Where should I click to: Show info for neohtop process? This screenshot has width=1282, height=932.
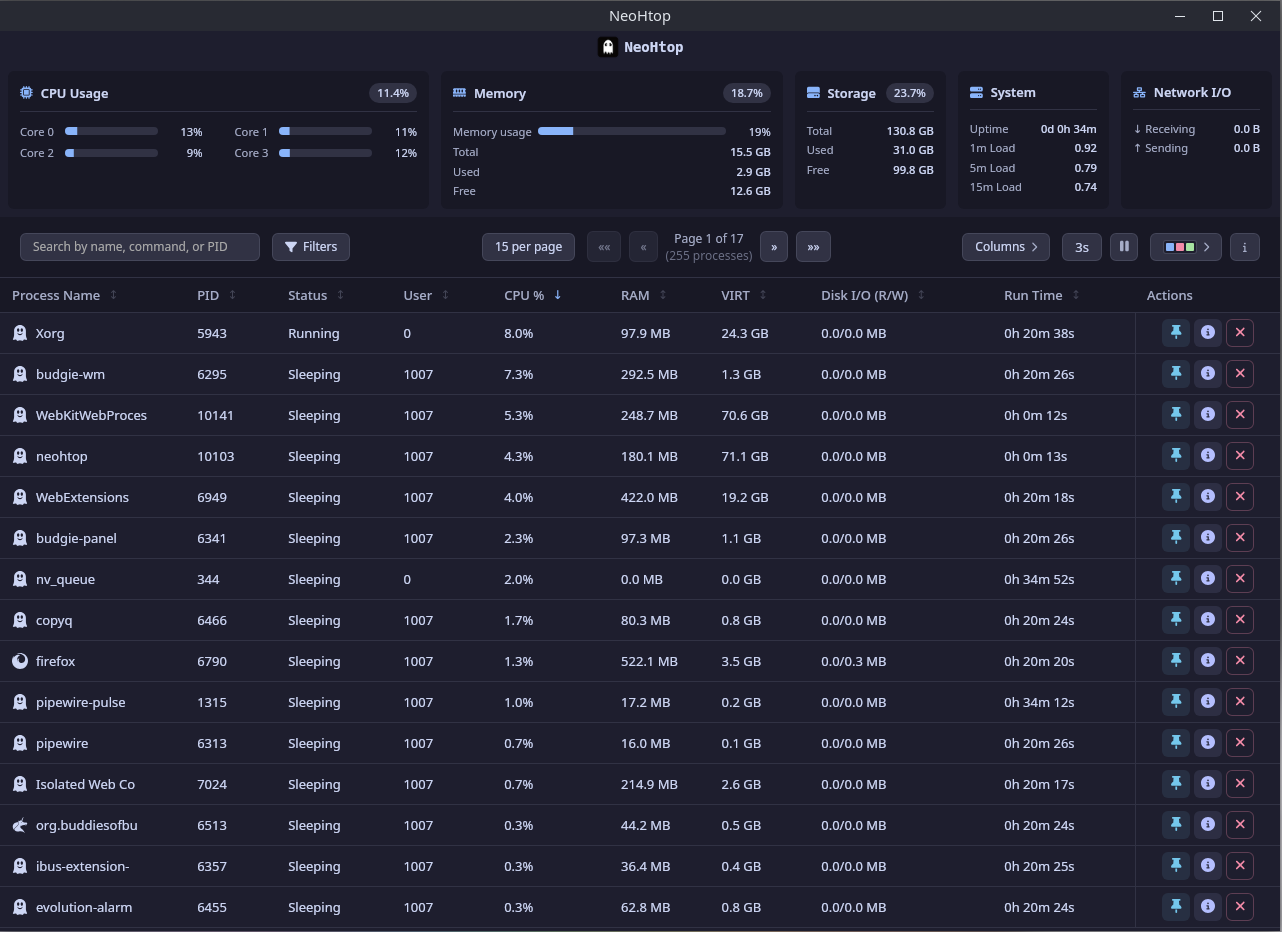[1208, 456]
